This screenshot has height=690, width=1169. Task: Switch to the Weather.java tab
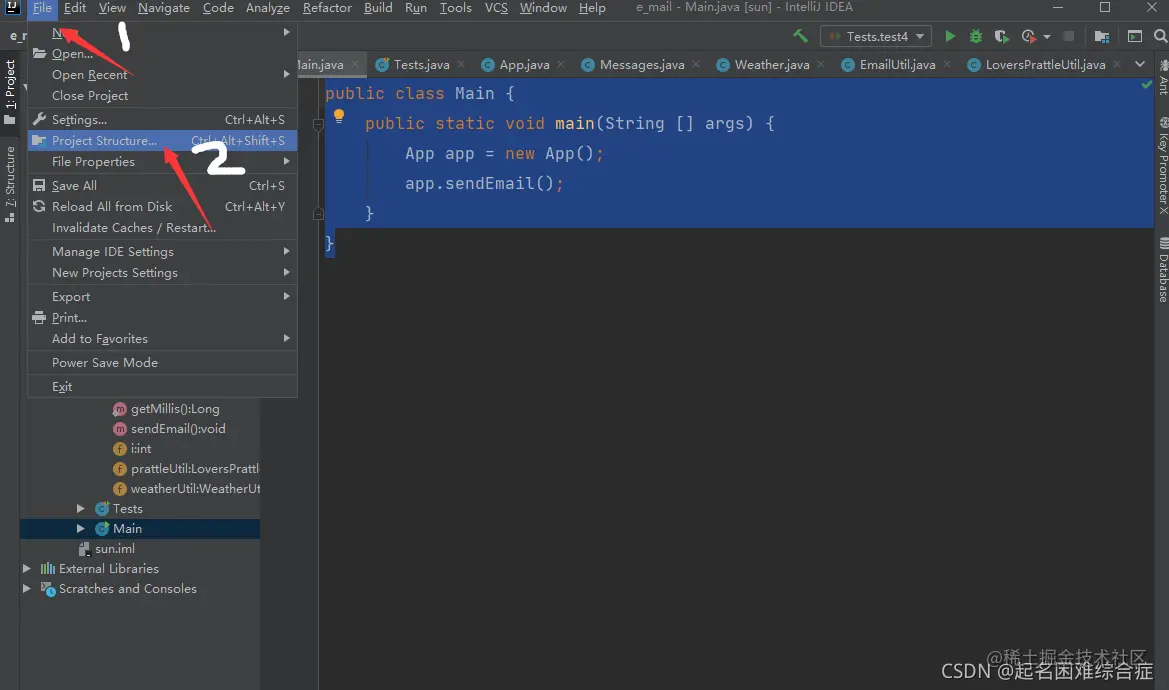point(772,65)
